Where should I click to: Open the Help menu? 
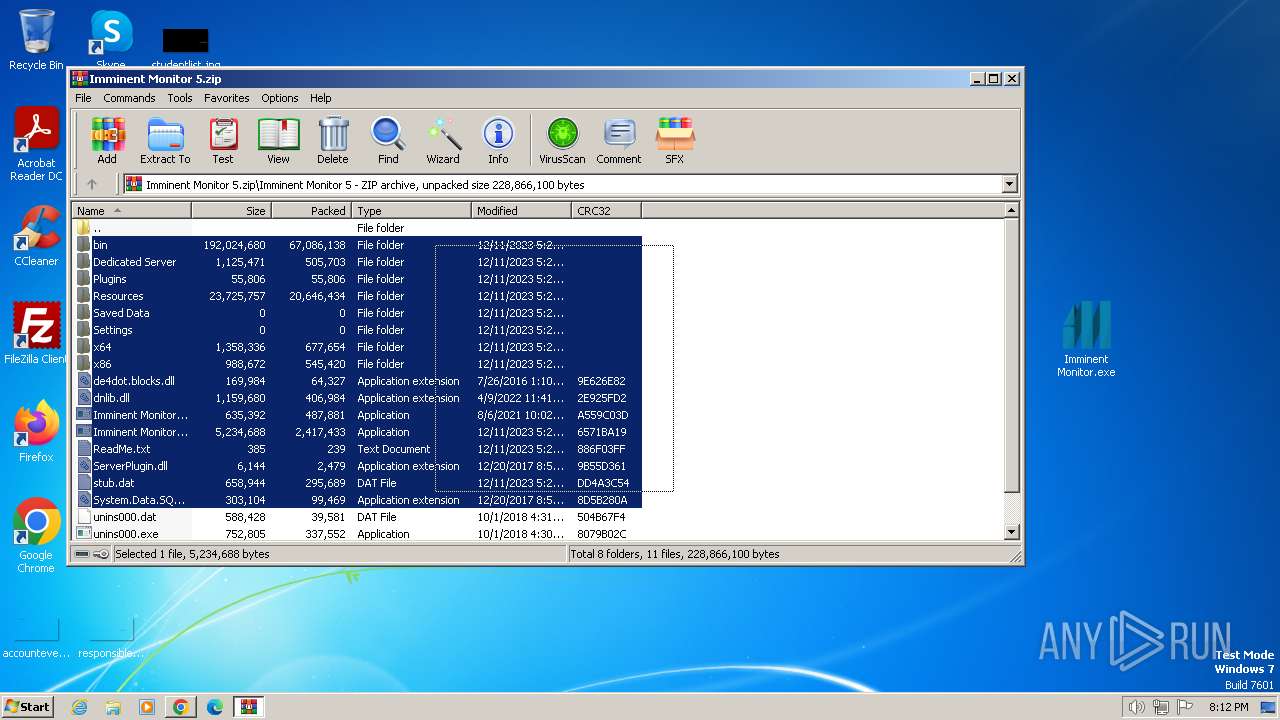[320, 98]
